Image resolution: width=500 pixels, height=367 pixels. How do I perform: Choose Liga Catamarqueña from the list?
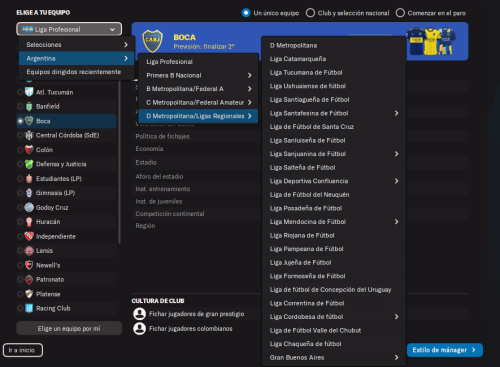coord(334,59)
